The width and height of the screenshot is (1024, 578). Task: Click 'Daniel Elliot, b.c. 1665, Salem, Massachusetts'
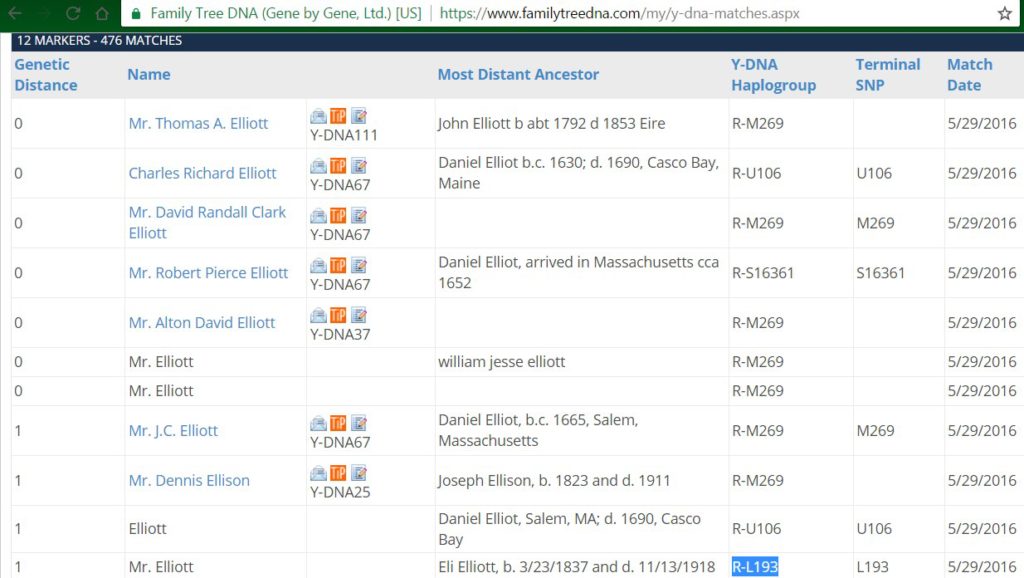click(538, 430)
